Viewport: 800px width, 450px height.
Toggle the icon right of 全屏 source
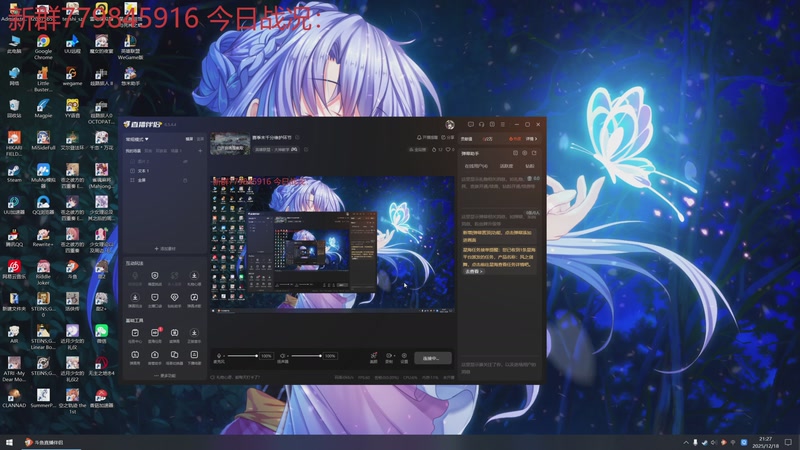185,180
